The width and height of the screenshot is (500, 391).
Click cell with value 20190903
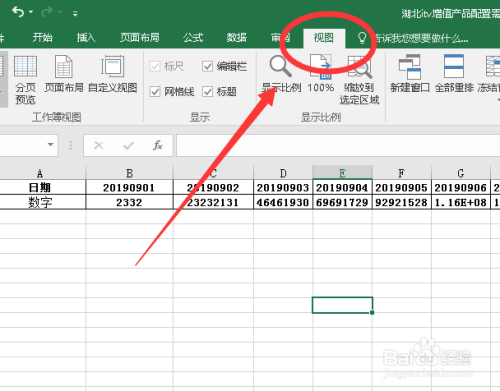coord(283,187)
